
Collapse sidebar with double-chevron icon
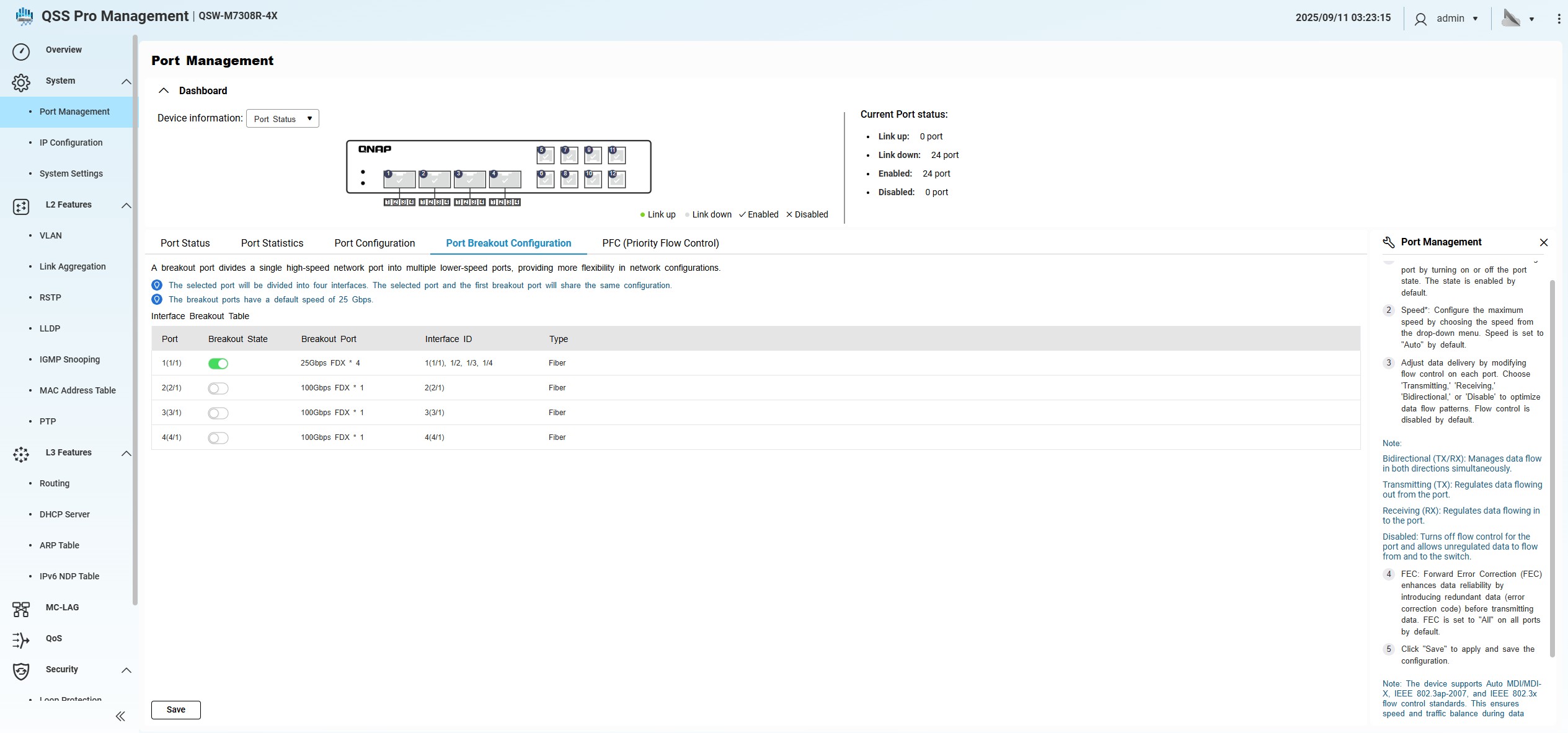pos(120,716)
